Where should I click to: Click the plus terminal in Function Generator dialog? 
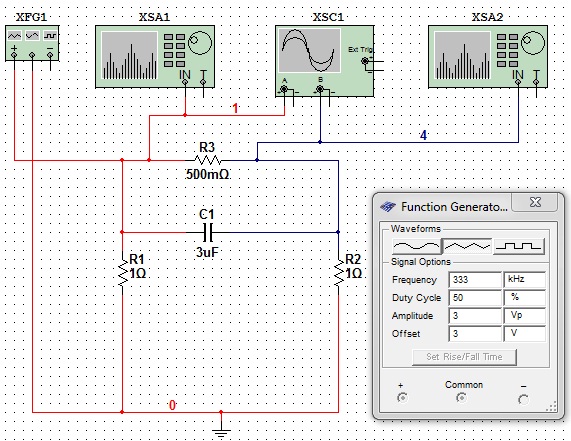pos(402,398)
